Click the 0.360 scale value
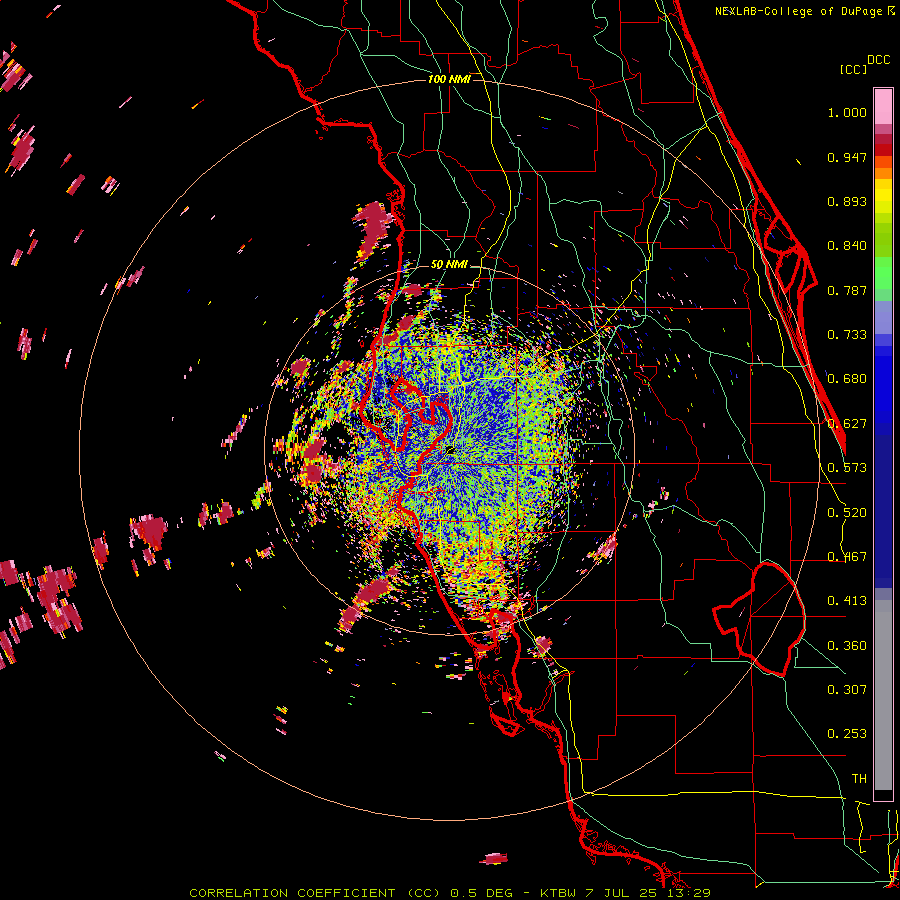Image resolution: width=900 pixels, height=900 pixels. click(x=847, y=646)
